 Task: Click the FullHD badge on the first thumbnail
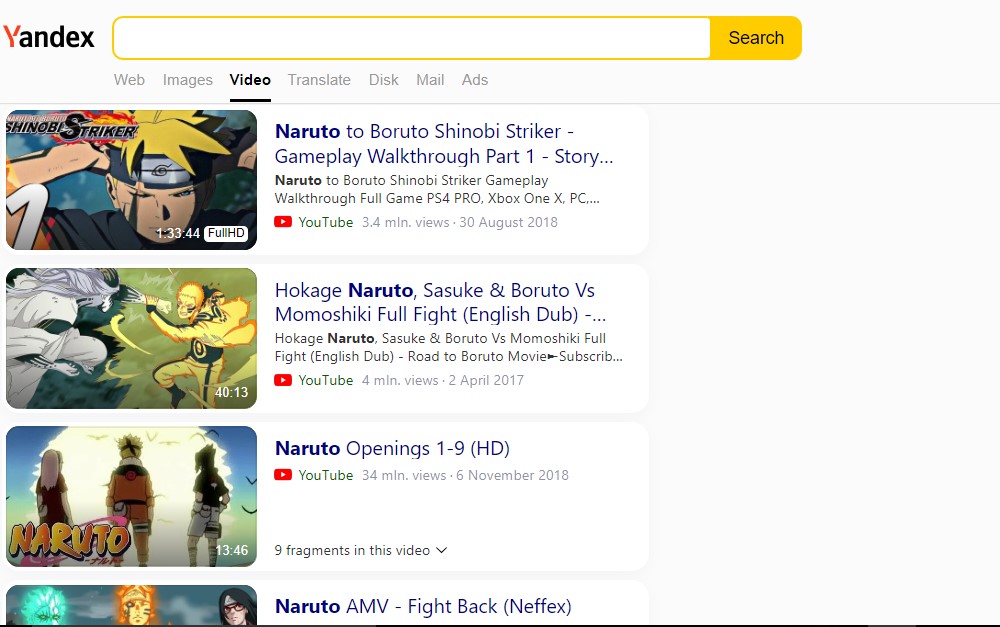tap(227, 233)
